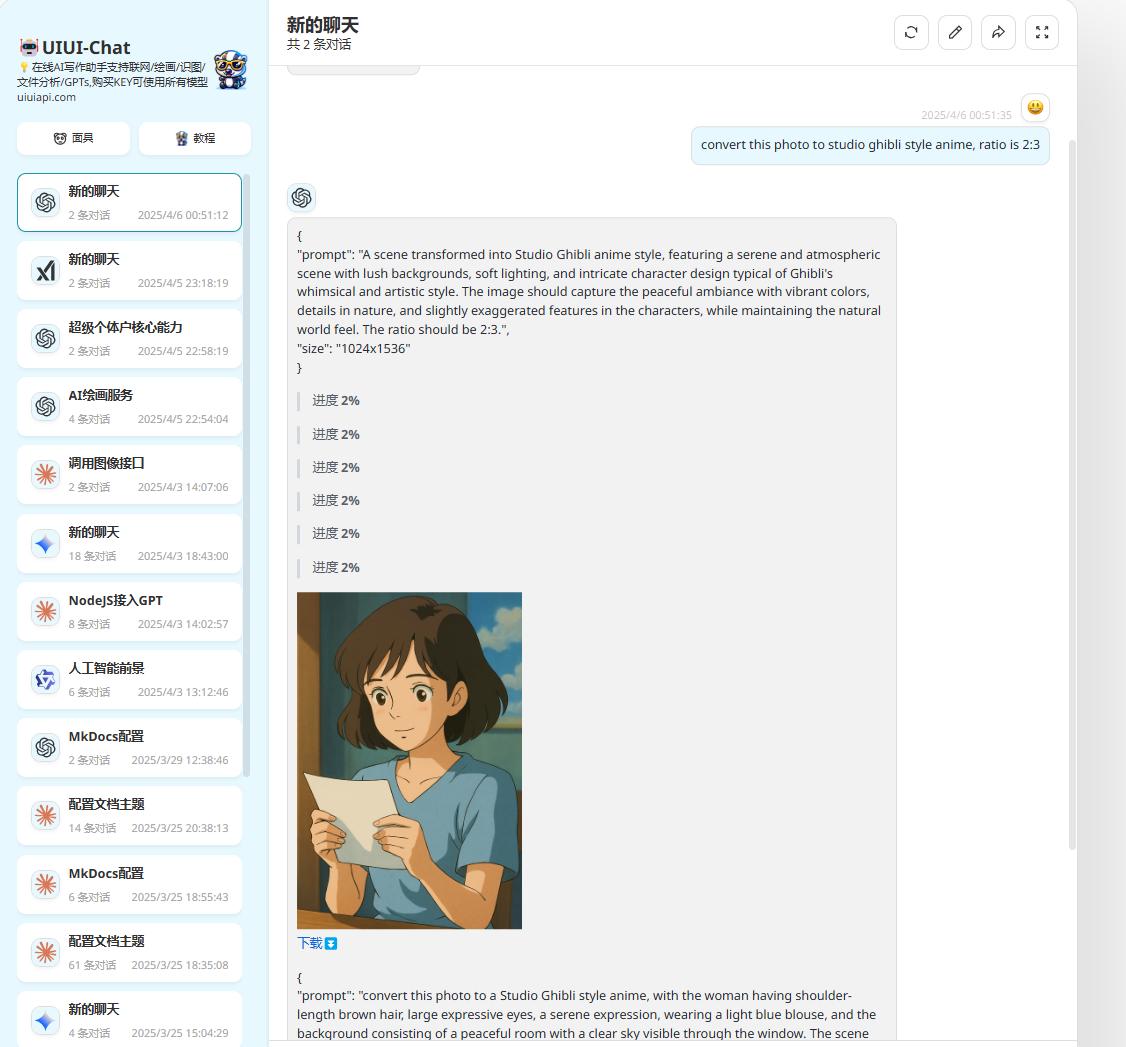The height and width of the screenshot is (1047, 1126).
Task: Open 新的聊天 with 18 条对话
Action: coord(129,544)
